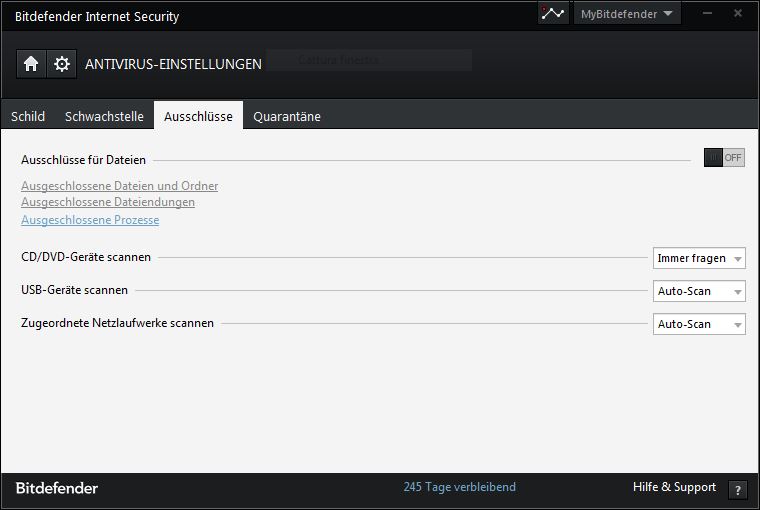Click the question mark help icon
Image resolution: width=760 pixels, height=510 pixels.
(x=738, y=490)
